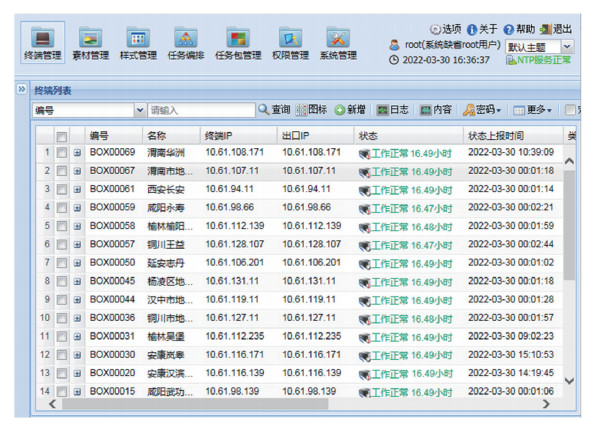This screenshot has width=606, height=427.
Task: Open the 更多 menu in toolbar
Action: point(535,110)
